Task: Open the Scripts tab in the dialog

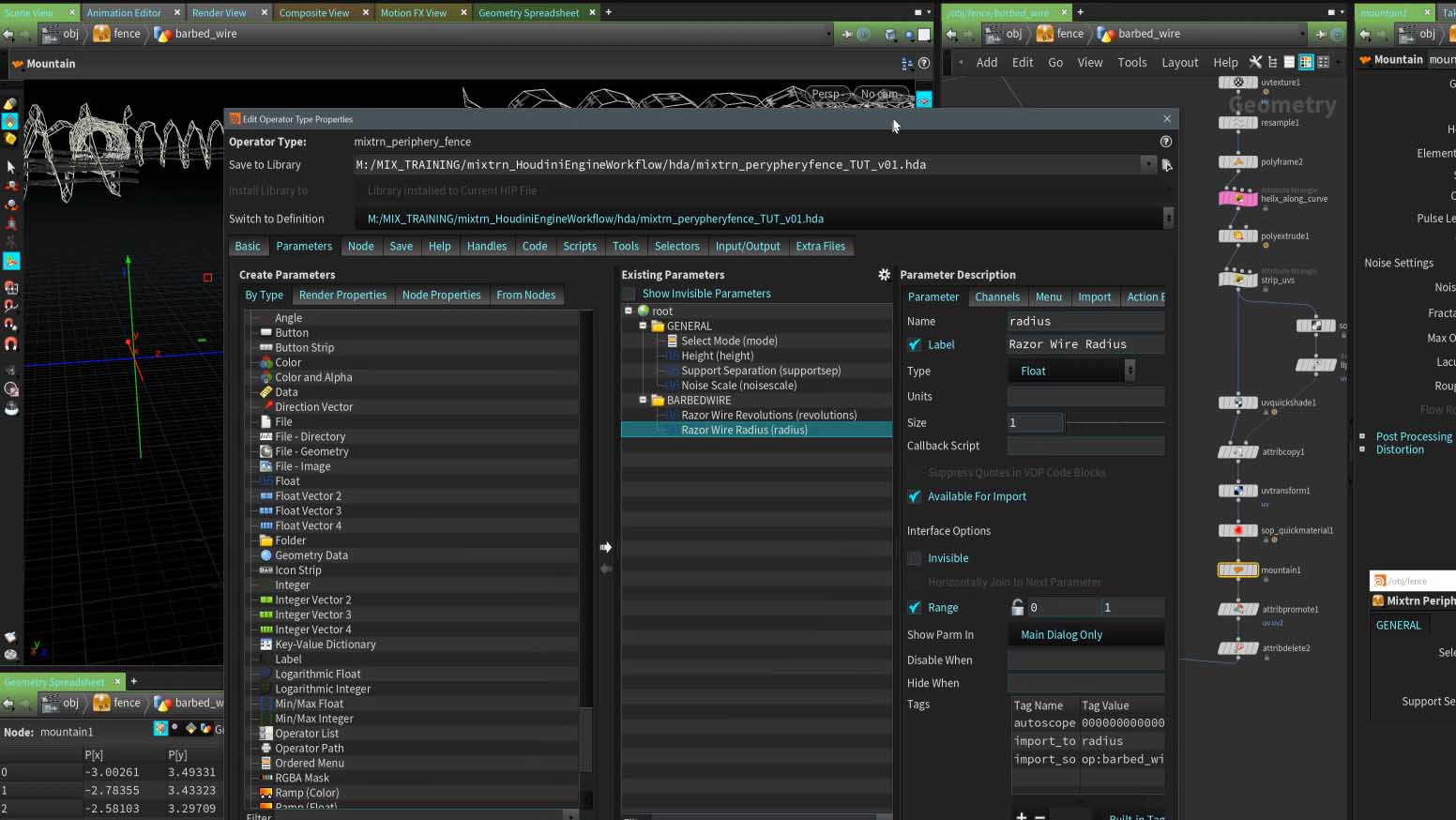Action: (x=580, y=246)
